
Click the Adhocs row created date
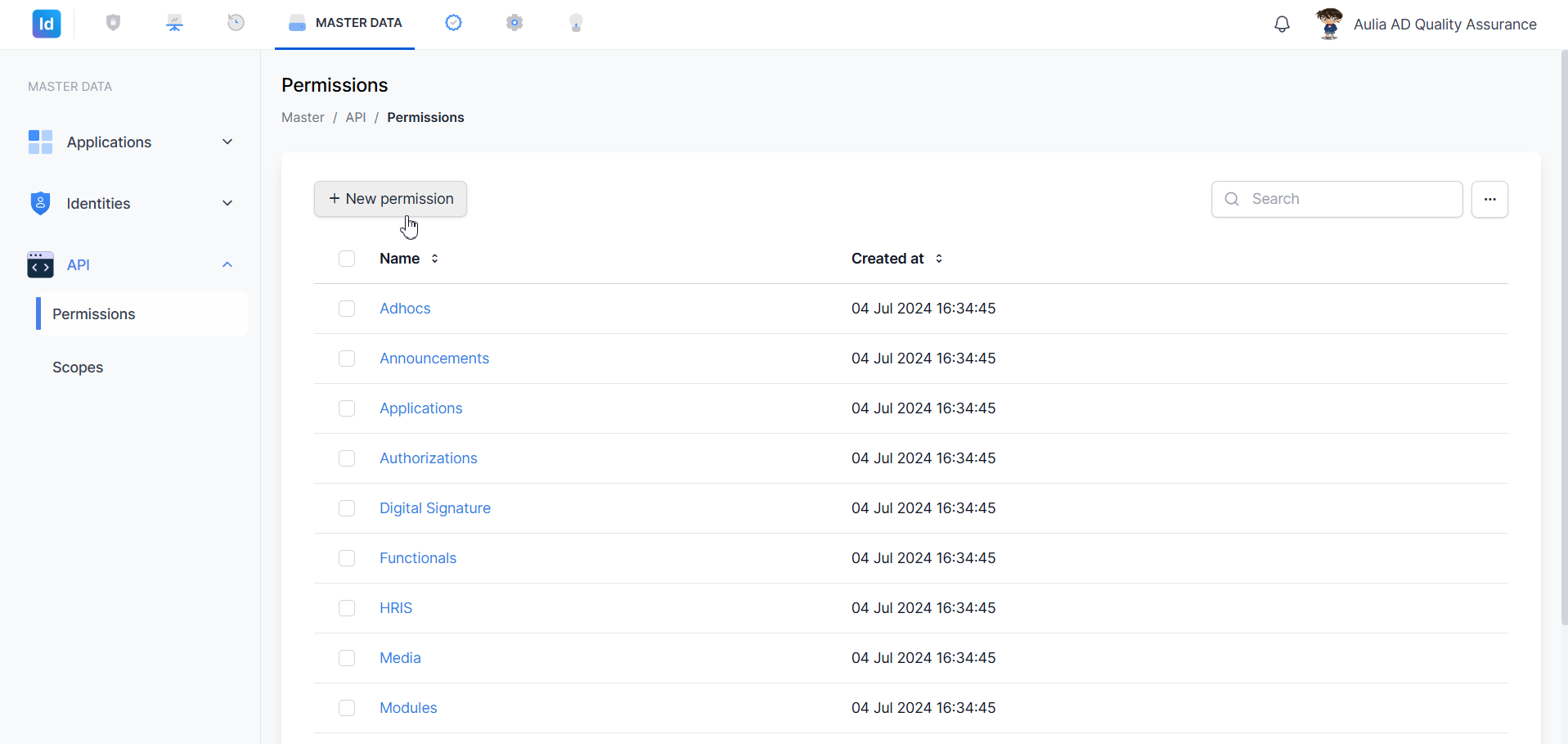coord(923,309)
